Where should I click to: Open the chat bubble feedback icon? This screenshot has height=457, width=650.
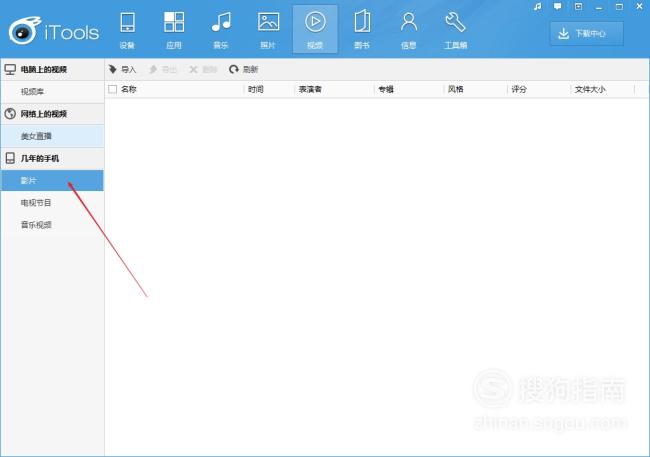coord(558,7)
